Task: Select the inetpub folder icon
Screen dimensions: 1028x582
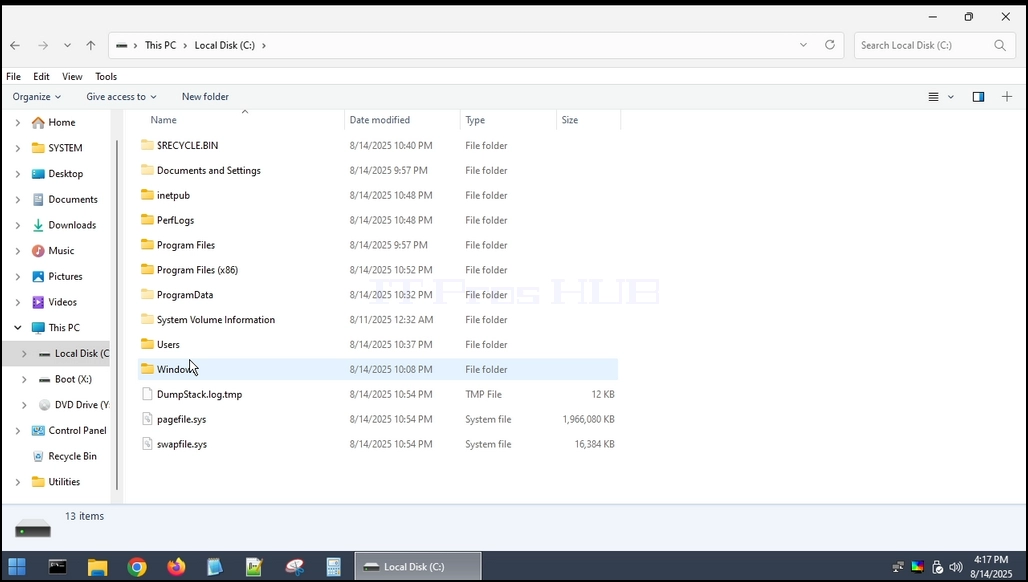Action: [147, 195]
